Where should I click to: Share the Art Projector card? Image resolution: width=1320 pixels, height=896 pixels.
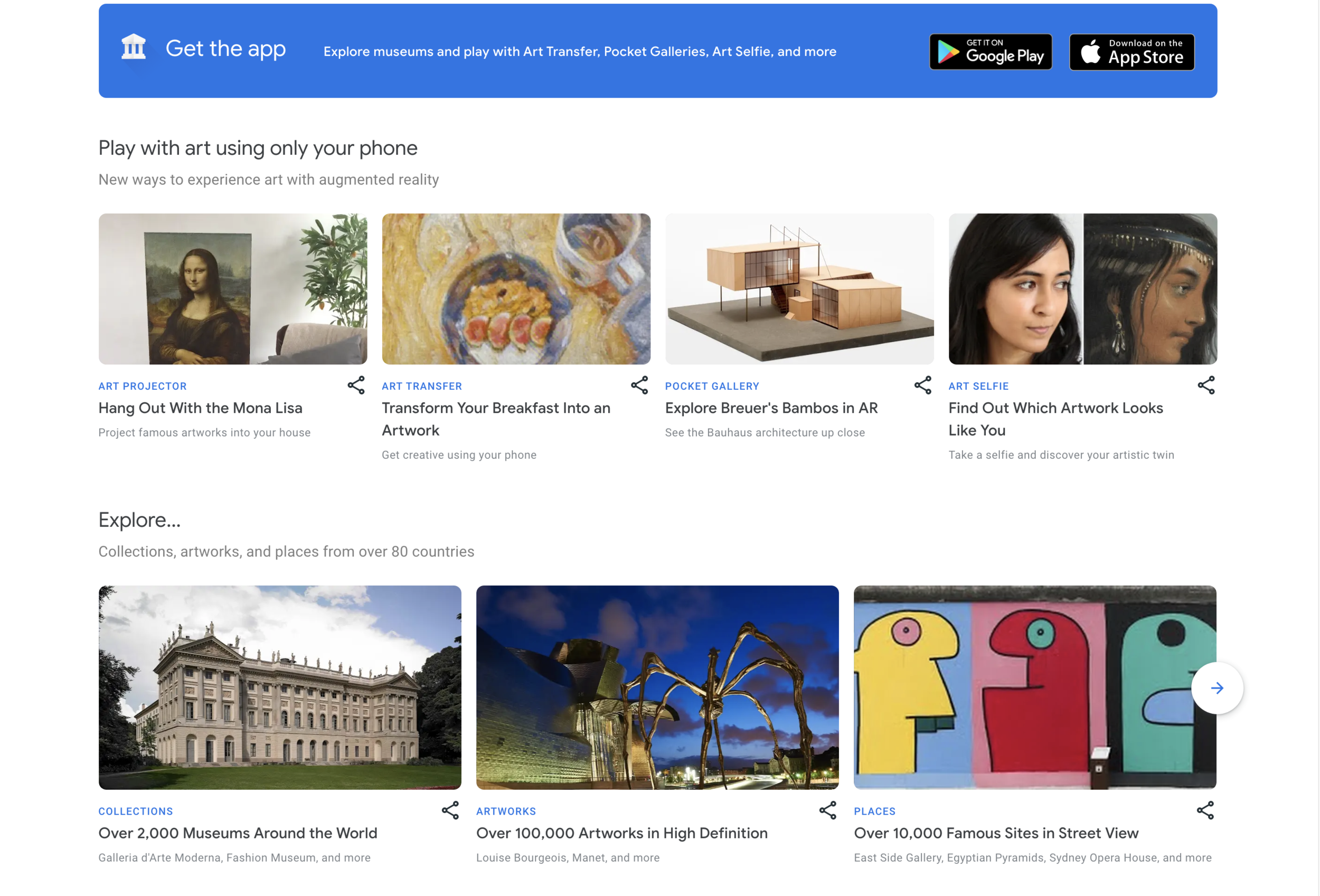tap(356, 385)
